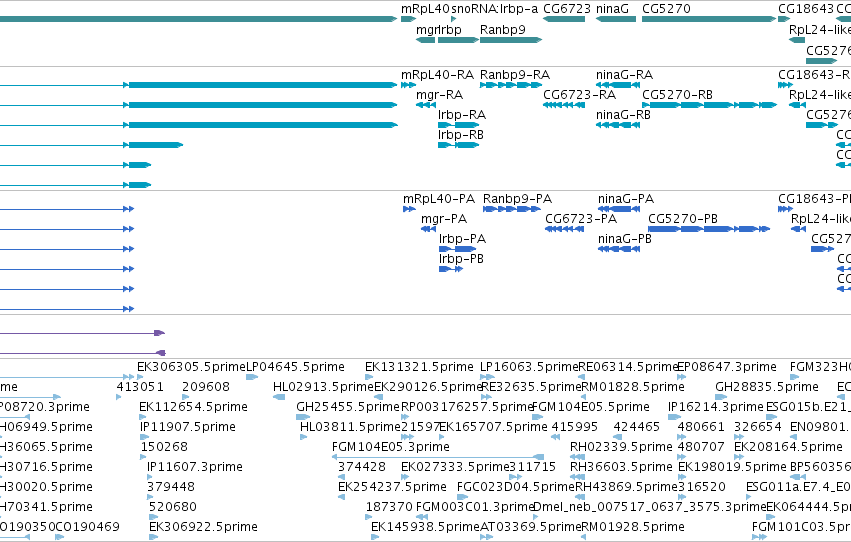Select the CG6723-RA transcript

click(x=564, y=105)
